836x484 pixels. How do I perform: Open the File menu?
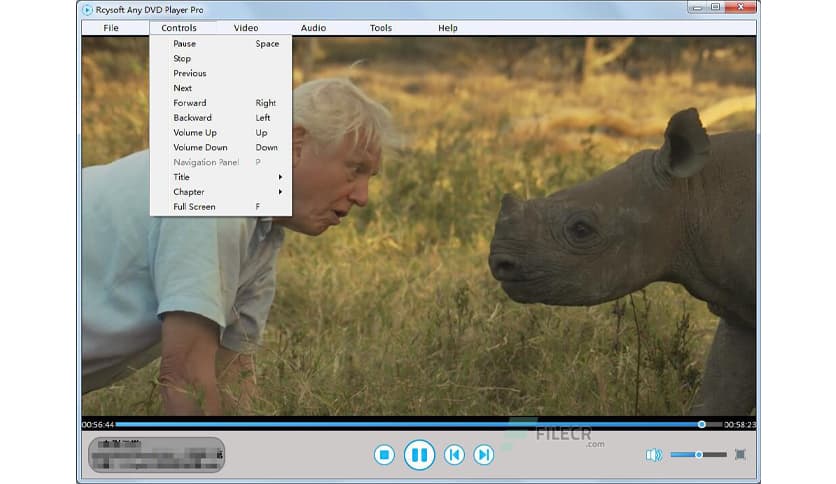tap(111, 28)
